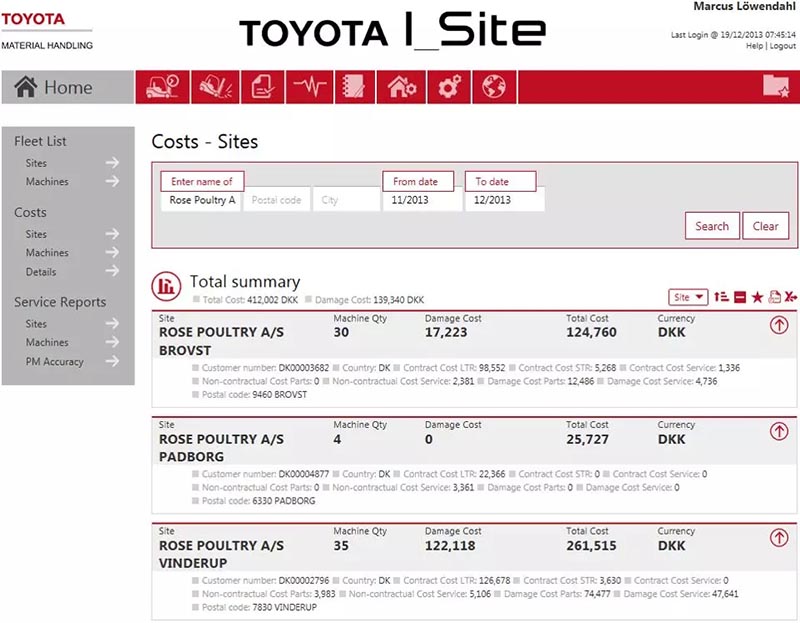This screenshot has height=623, width=800.
Task: Collapse the ROSE POULTRY A/S BROVST row
Action: [779, 325]
